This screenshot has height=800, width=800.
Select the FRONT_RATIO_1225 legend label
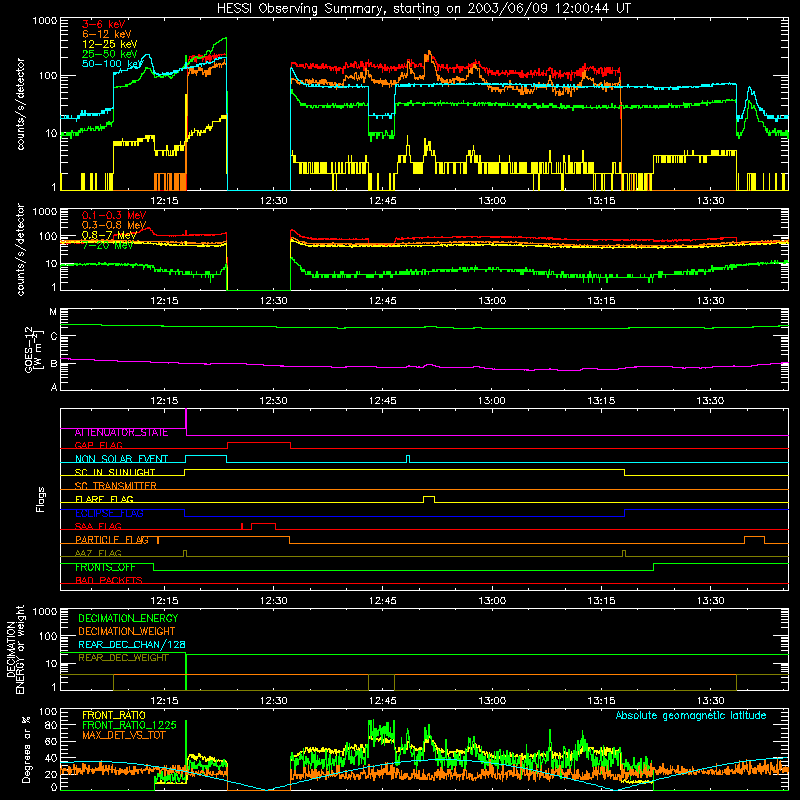[x=129, y=726]
